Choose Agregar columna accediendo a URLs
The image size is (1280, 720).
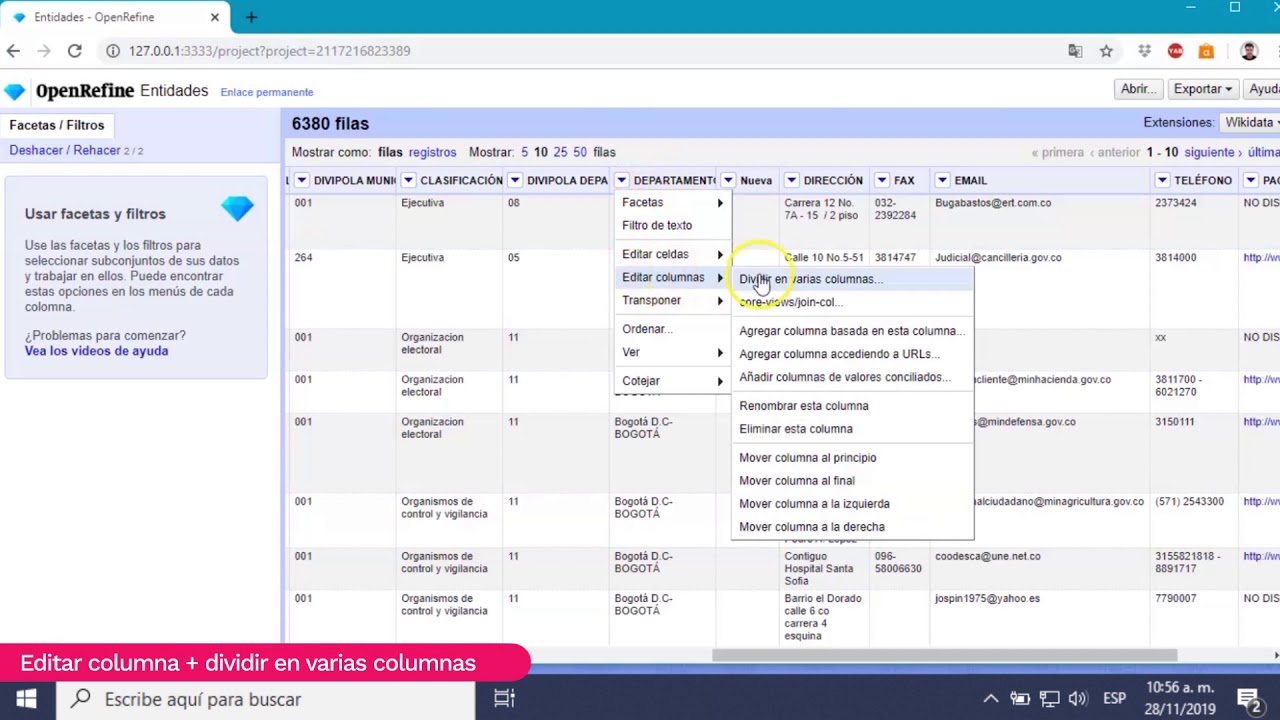853,354
